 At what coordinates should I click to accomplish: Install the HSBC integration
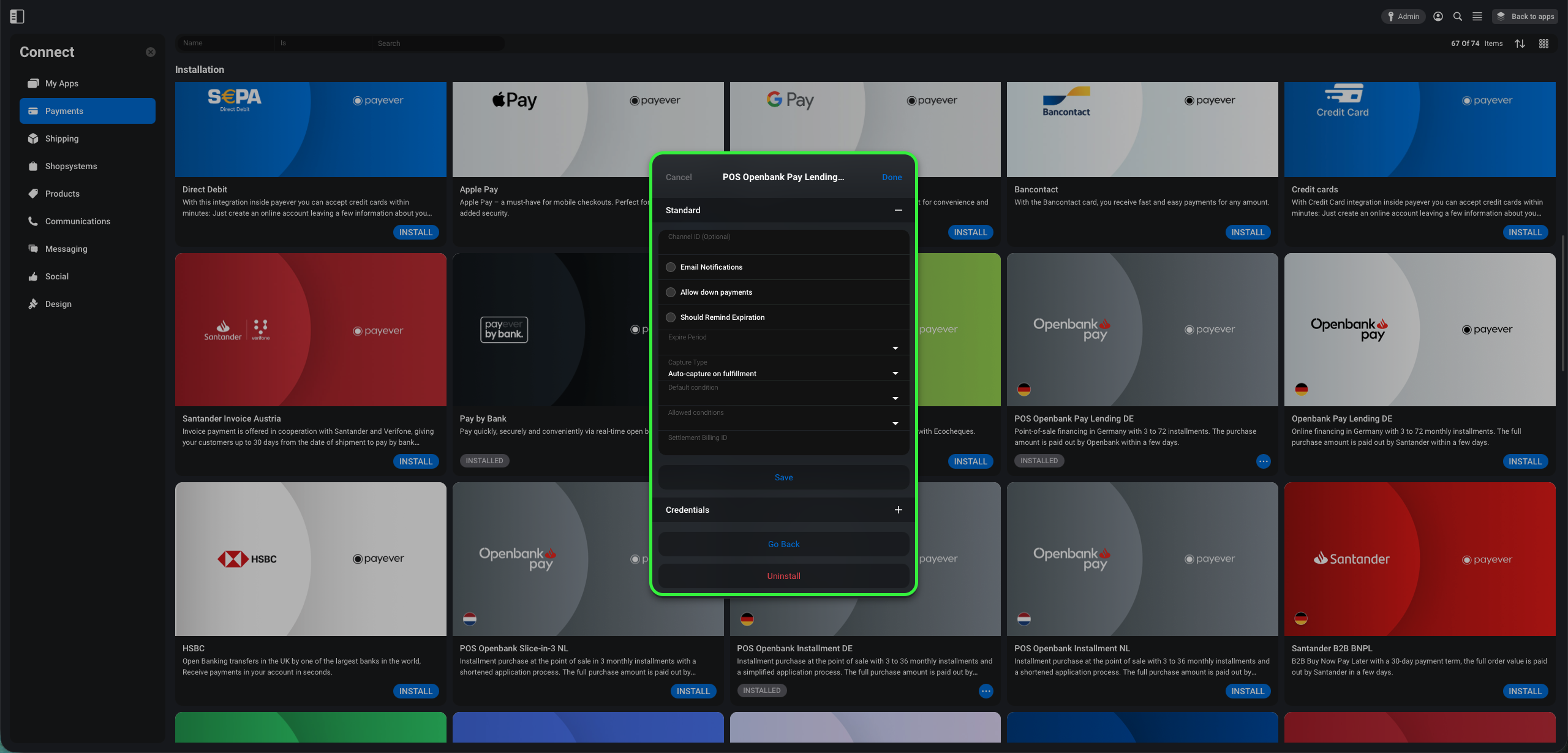click(416, 691)
